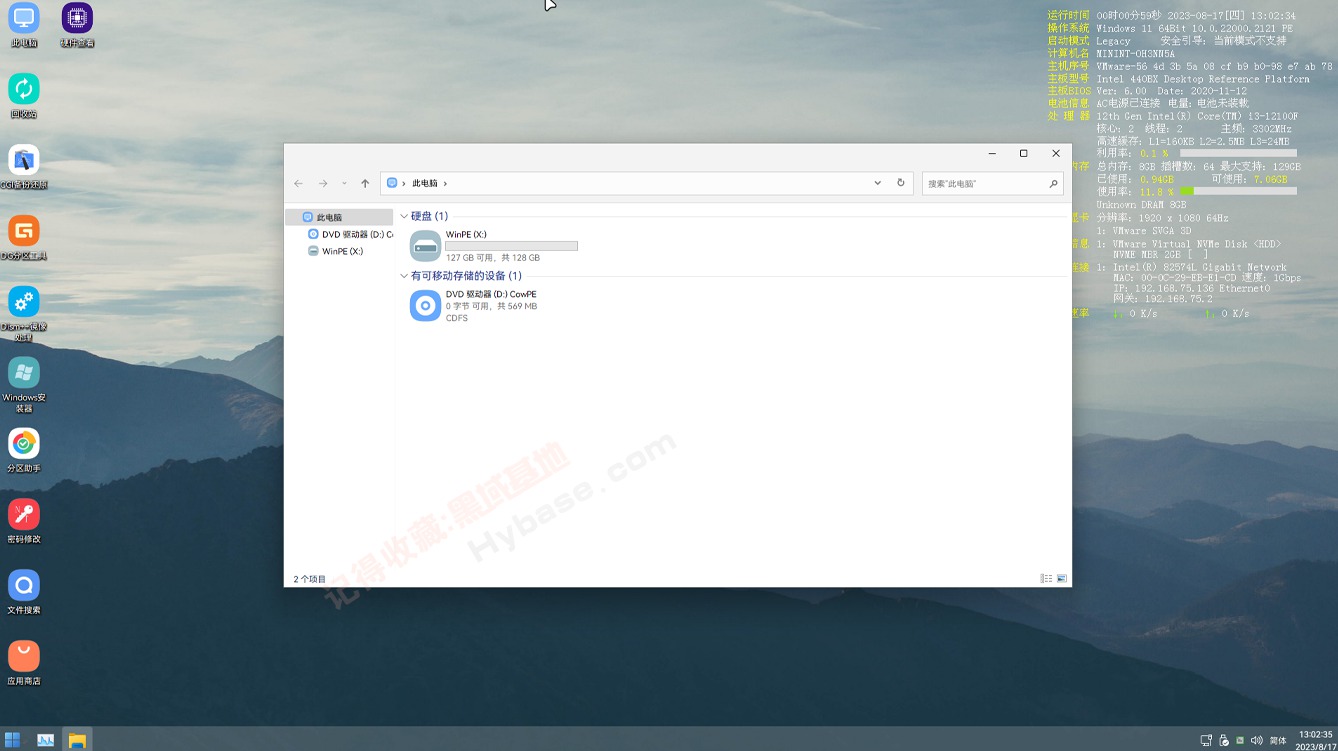Refresh the Explorer view
Screen dimensions: 1338x751
tap(901, 184)
